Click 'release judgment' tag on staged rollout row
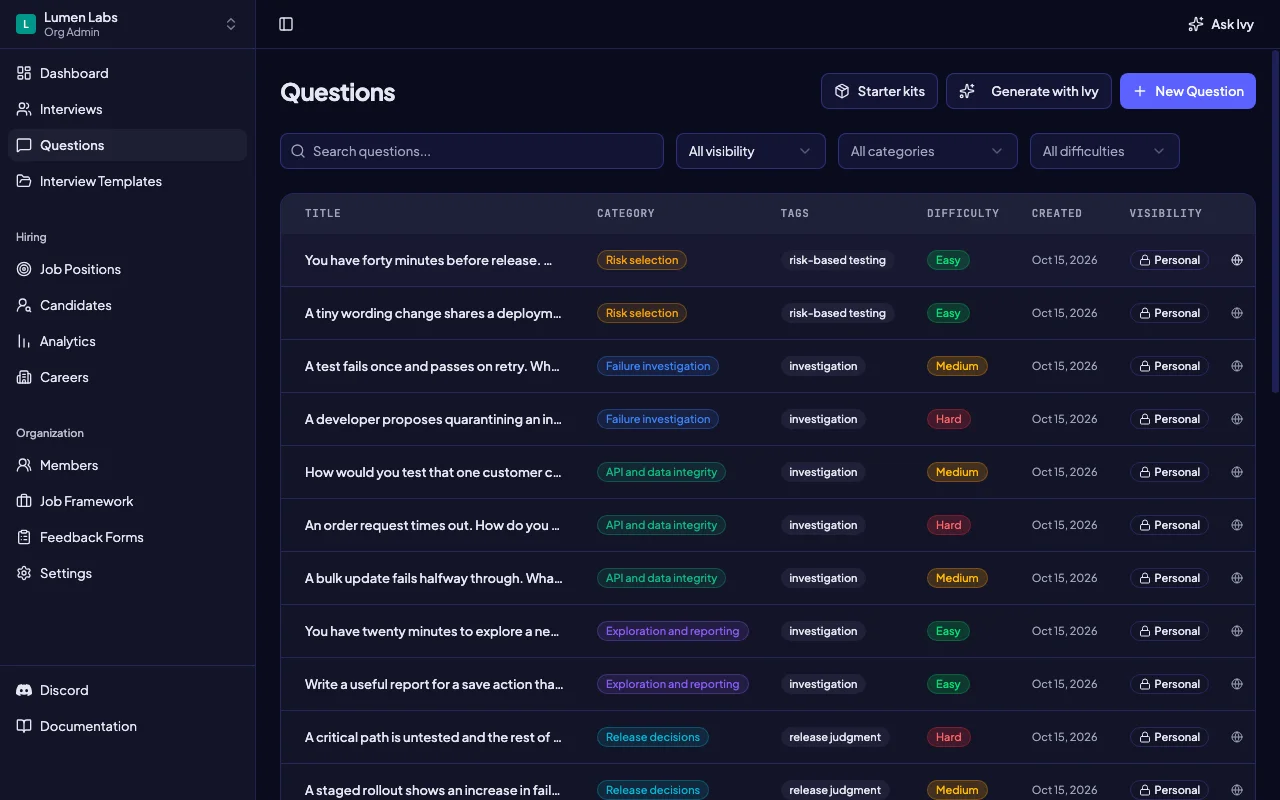The image size is (1280, 800). point(835,790)
